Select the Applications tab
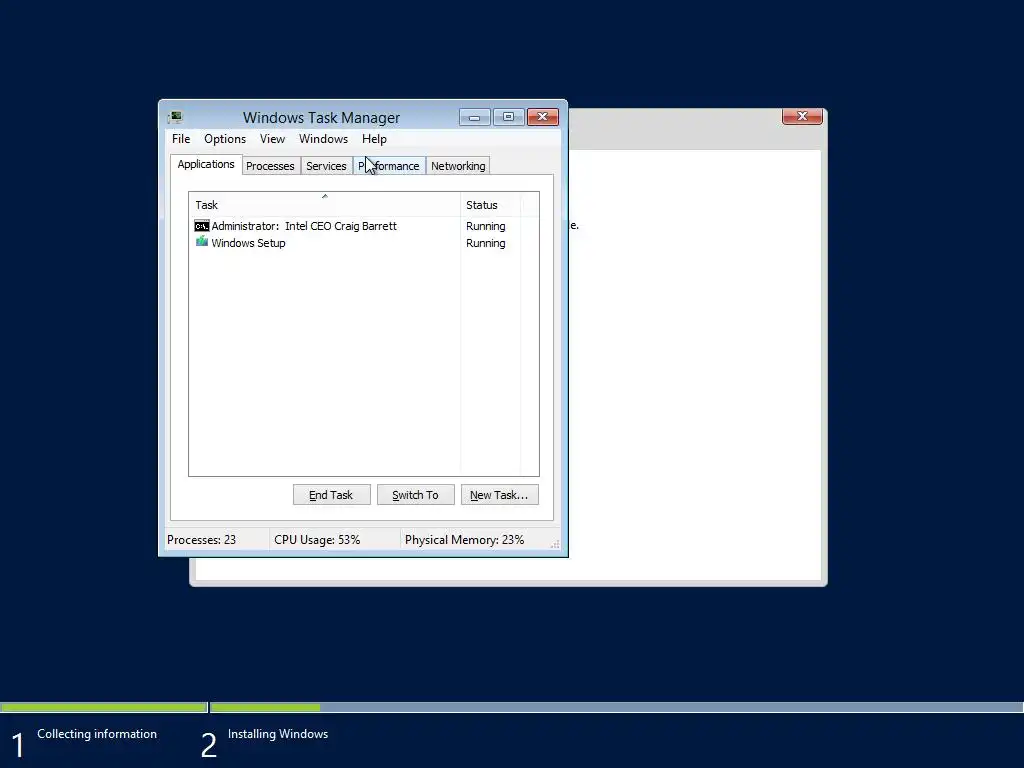 point(206,164)
